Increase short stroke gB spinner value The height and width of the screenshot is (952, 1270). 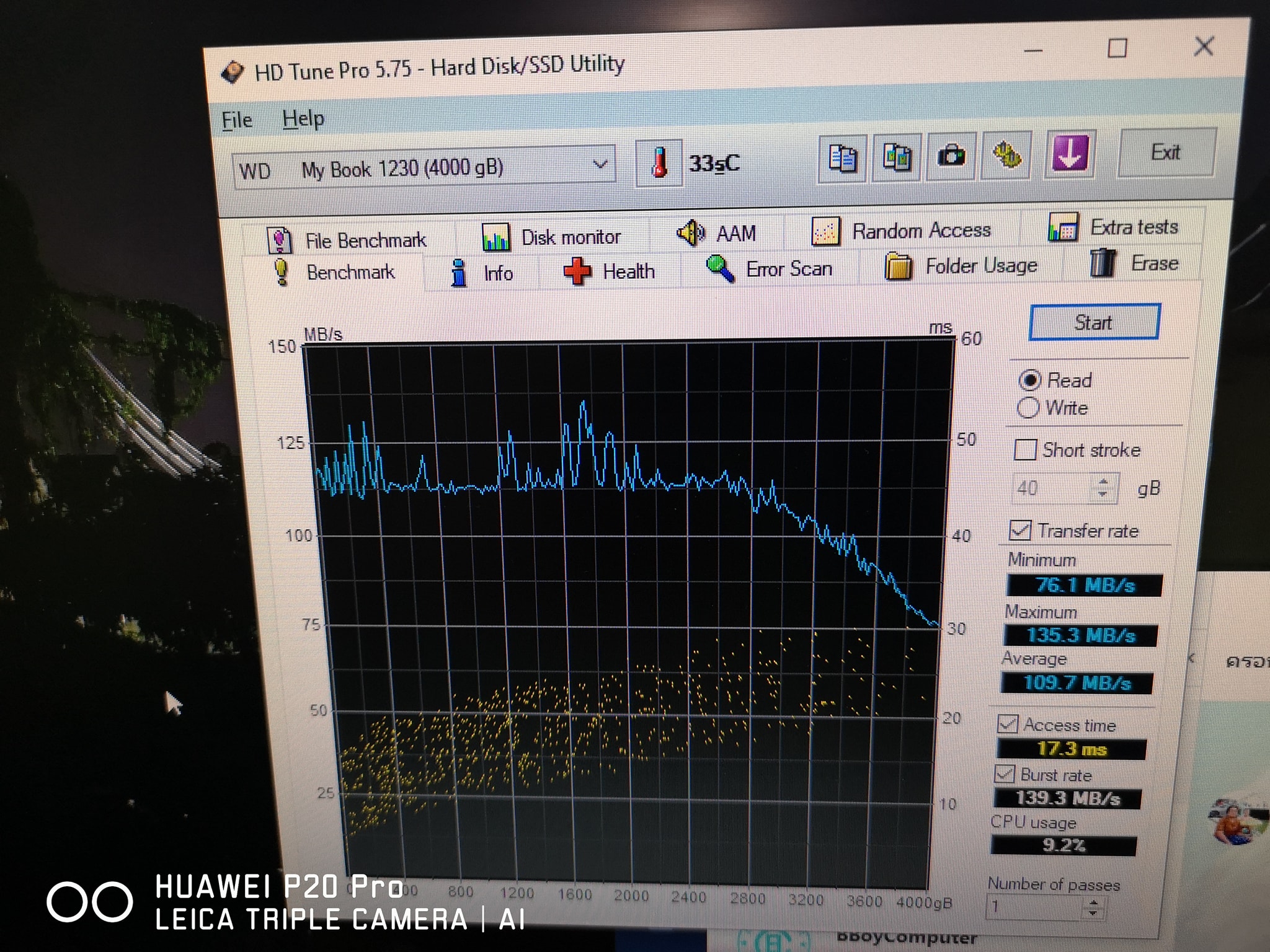[x=1103, y=482]
